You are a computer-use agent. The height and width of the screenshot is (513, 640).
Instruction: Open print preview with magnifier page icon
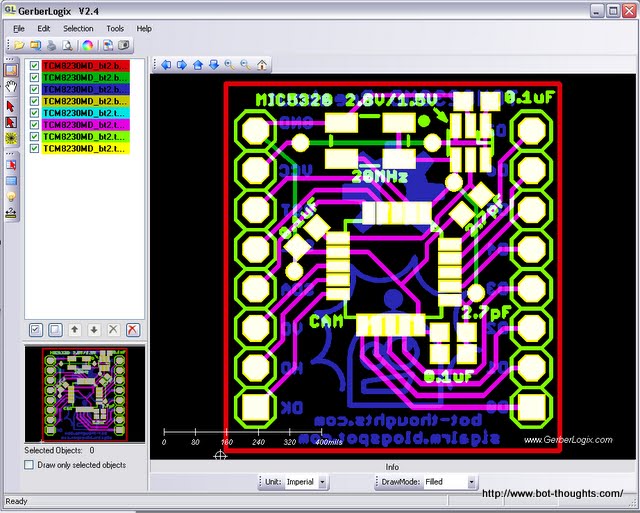tap(68, 45)
